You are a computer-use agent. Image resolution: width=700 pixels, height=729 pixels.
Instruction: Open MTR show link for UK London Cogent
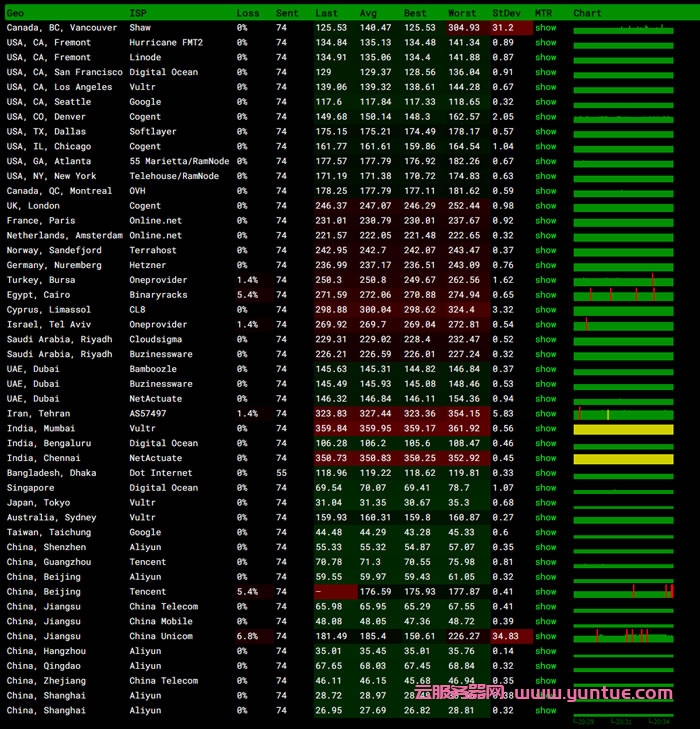pos(545,206)
